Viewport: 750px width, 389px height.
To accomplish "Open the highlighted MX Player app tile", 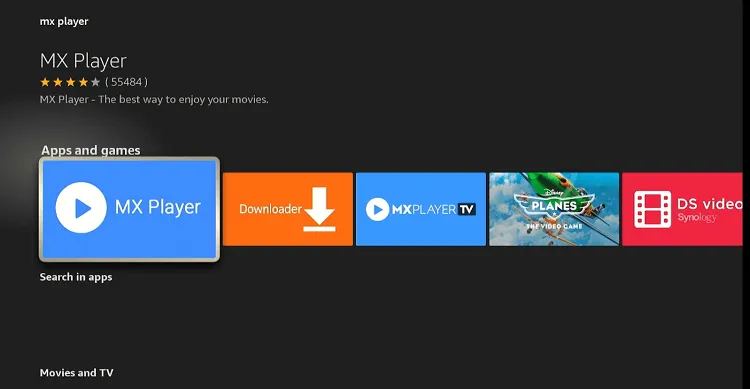I will (x=129, y=209).
